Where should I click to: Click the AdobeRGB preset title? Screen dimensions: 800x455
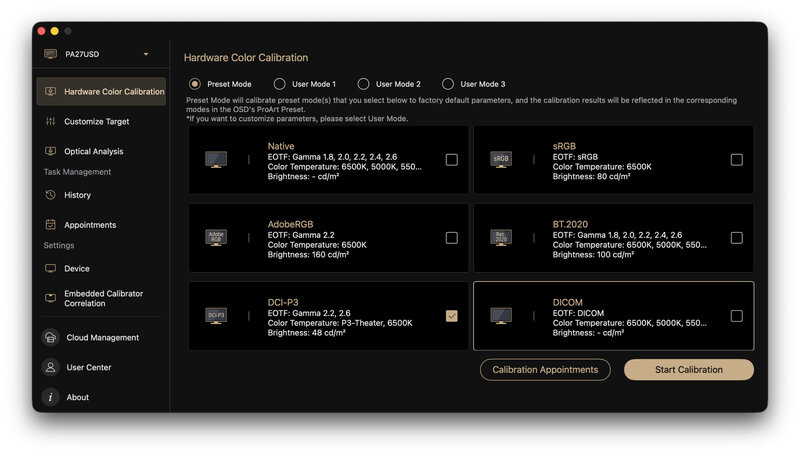click(x=290, y=224)
